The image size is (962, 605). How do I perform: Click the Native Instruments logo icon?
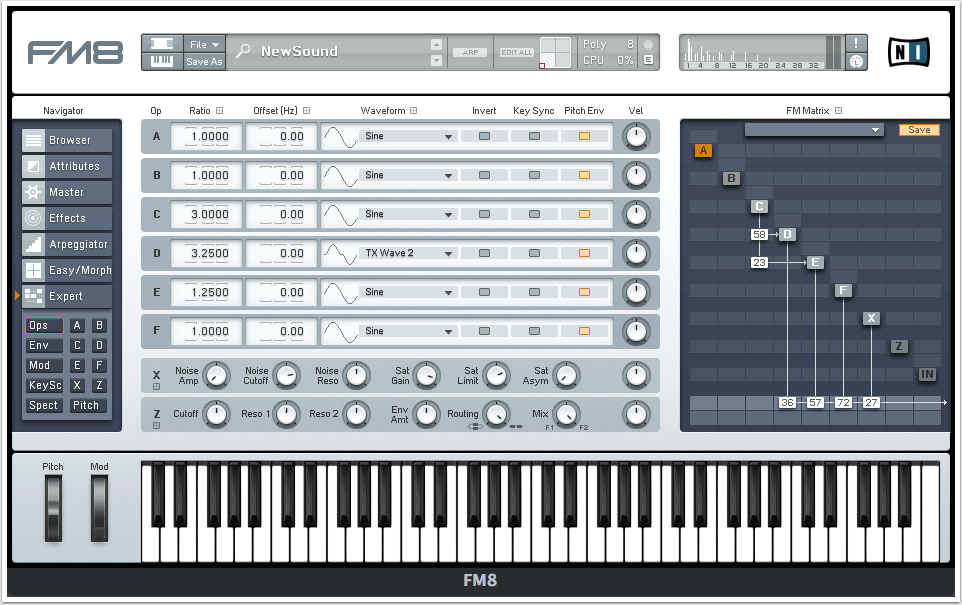tap(908, 52)
